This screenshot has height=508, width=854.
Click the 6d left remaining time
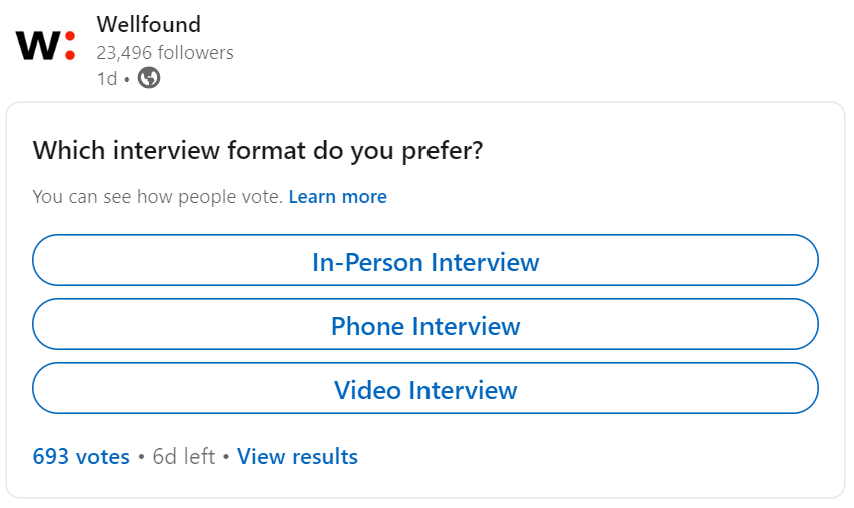[x=184, y=456]
